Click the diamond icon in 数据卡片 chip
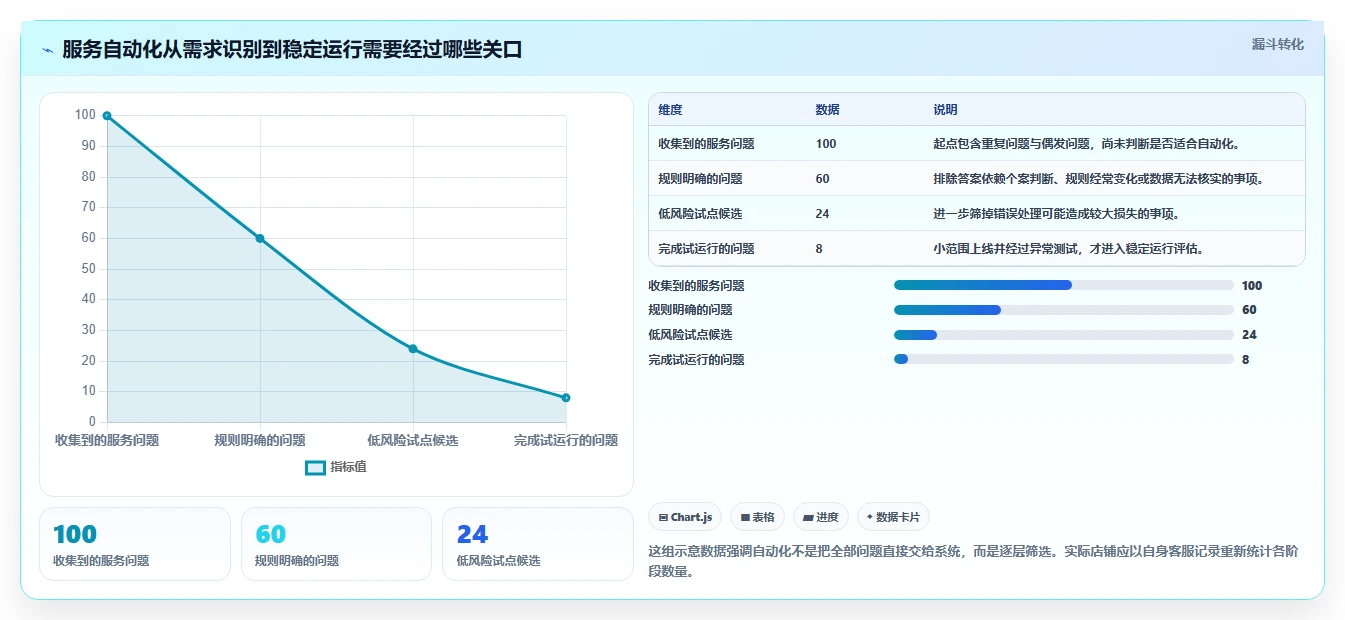 pyautogui.click(x=870, y=517)
